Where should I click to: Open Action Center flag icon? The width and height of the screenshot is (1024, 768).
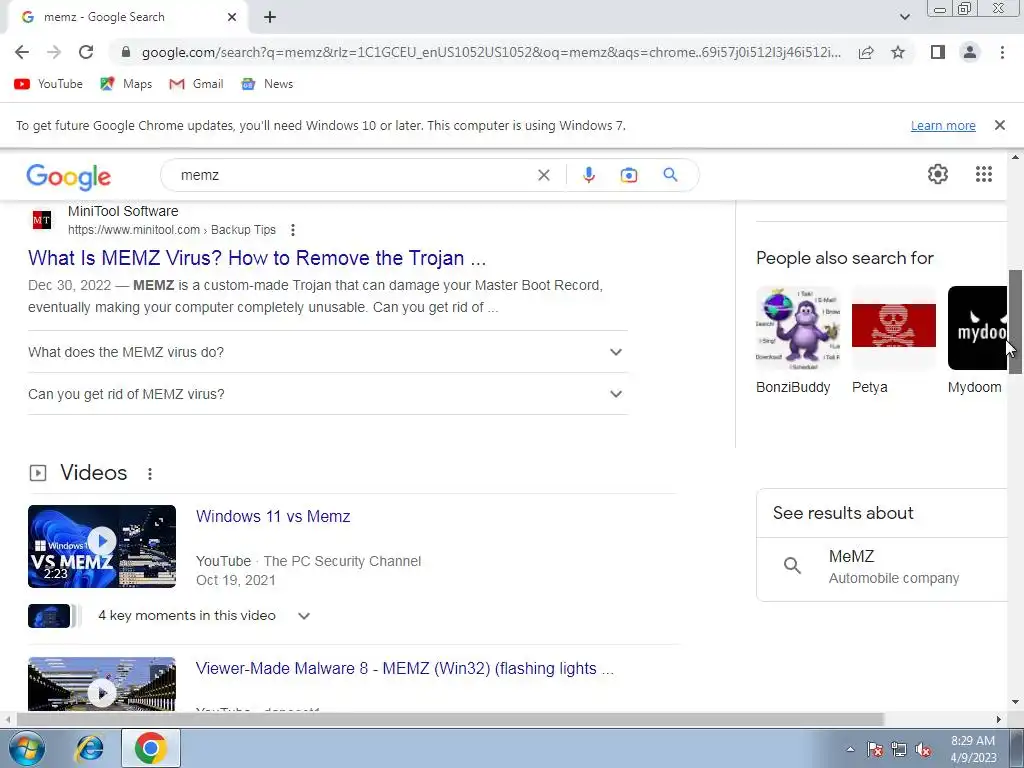[874, 749]
